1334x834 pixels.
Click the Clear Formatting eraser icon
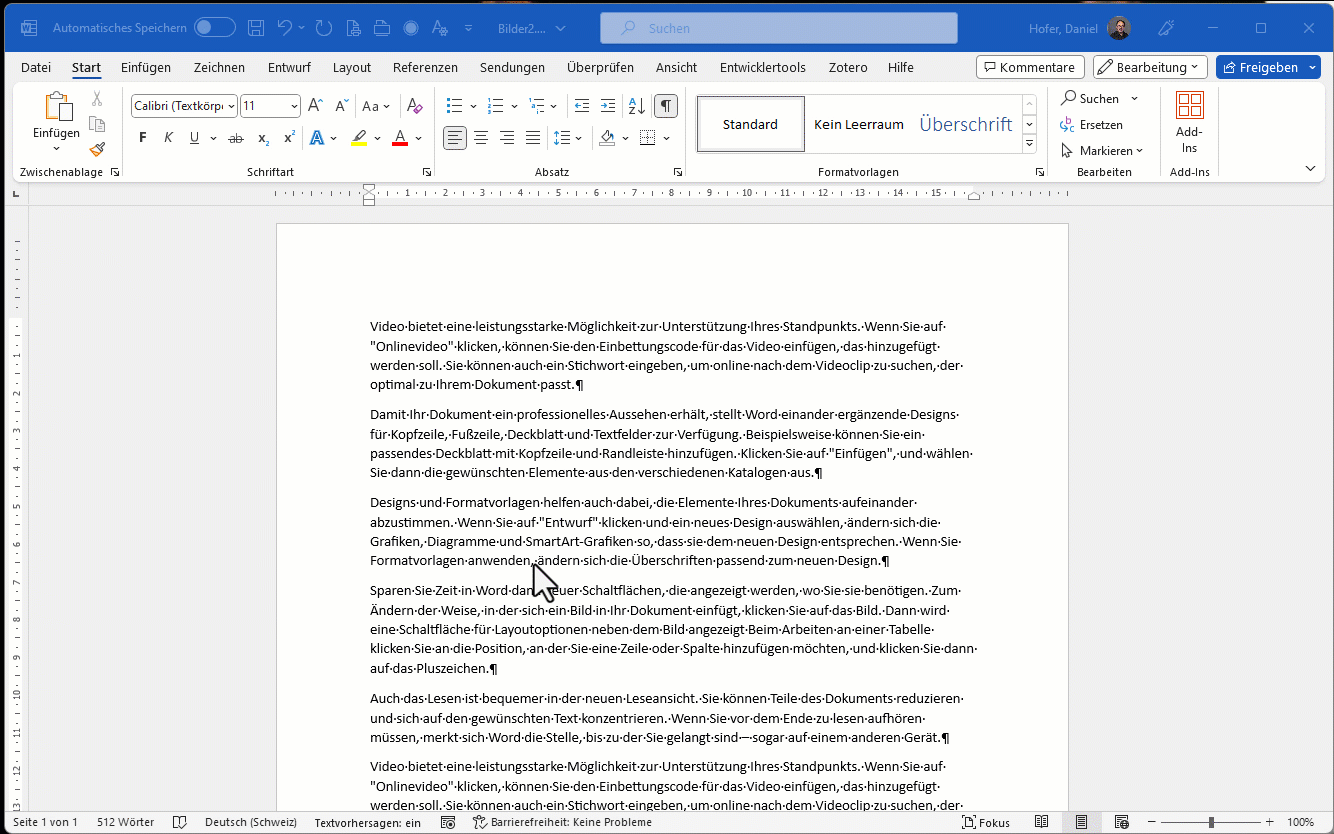[415, 106]
